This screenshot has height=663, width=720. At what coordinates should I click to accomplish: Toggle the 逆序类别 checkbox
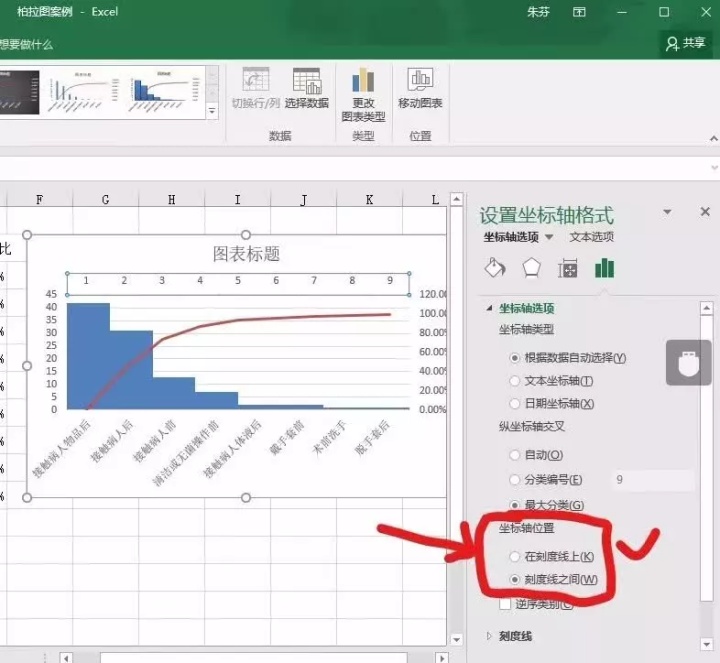(x=505, y=604)
